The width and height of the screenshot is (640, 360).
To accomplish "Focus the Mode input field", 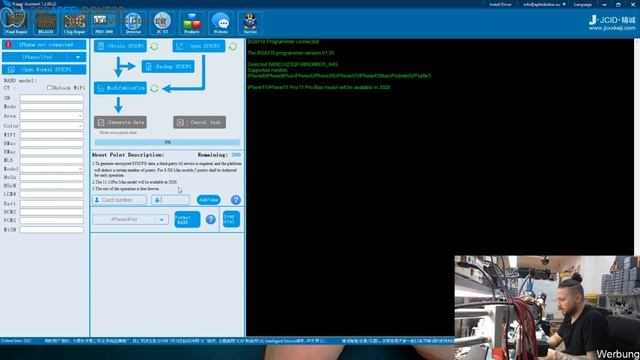I will (51, 107).
